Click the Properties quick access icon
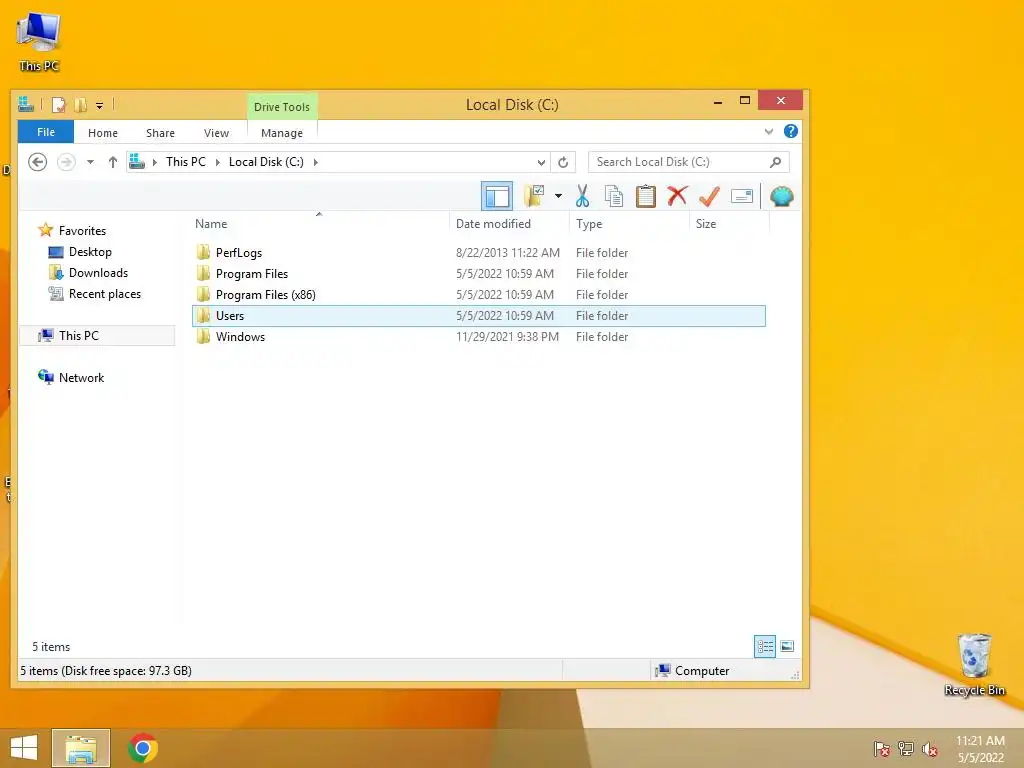1024x768 pixels. 59,104
